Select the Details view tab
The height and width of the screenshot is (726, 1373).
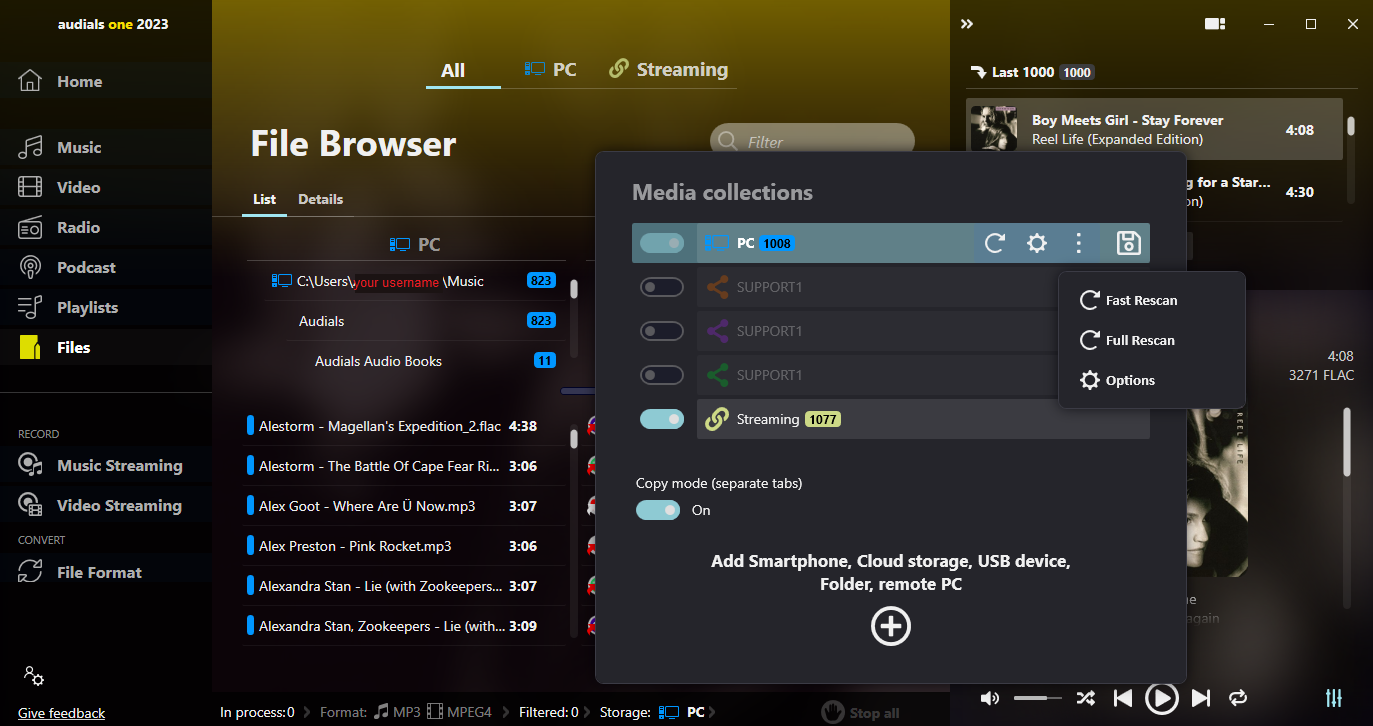[x=320, y=199]
